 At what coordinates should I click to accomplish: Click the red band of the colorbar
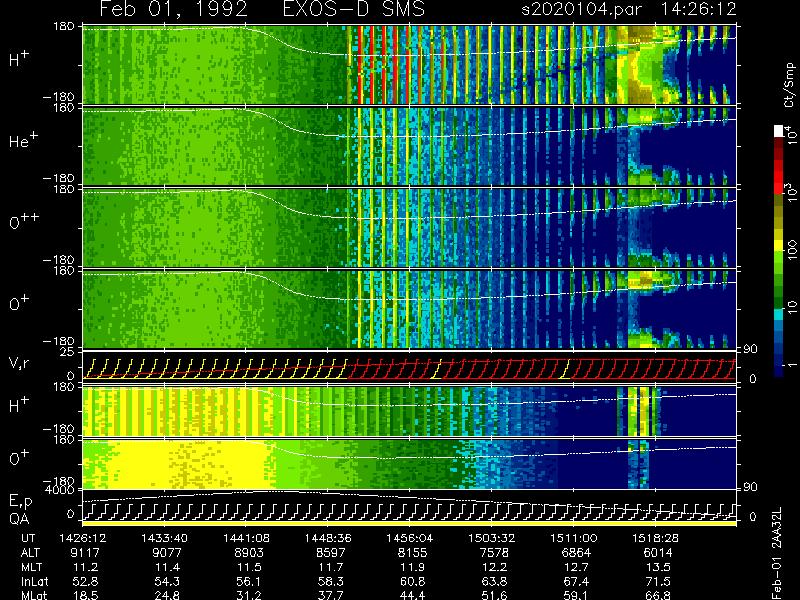click(779, 176)
